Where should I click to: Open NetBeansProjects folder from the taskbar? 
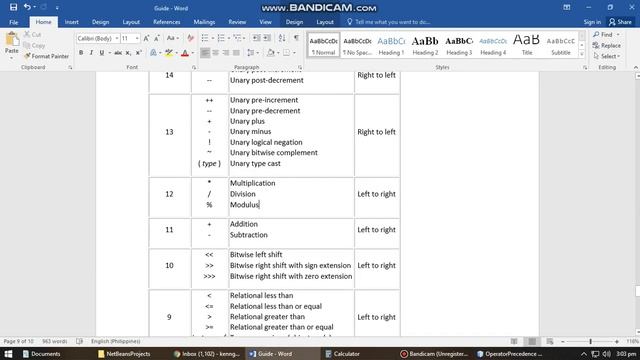point(124,354)
